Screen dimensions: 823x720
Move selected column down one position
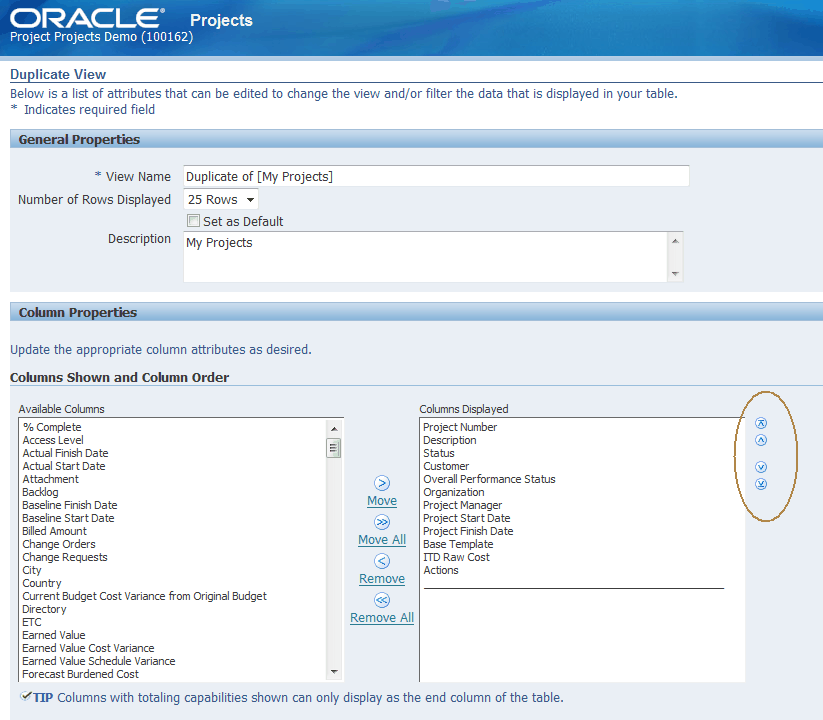click(762, 466)
